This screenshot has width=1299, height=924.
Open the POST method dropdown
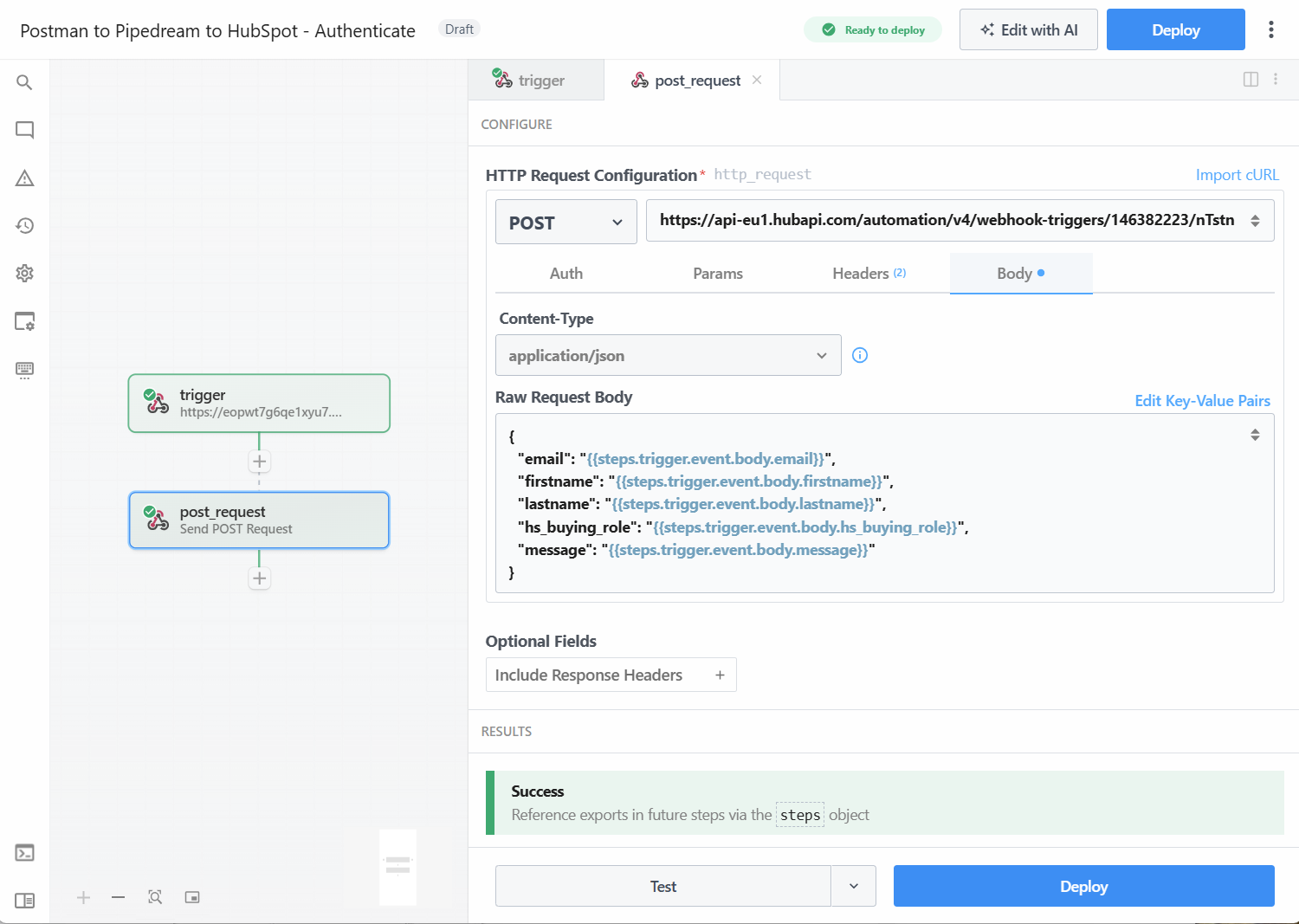pos(565,222)
